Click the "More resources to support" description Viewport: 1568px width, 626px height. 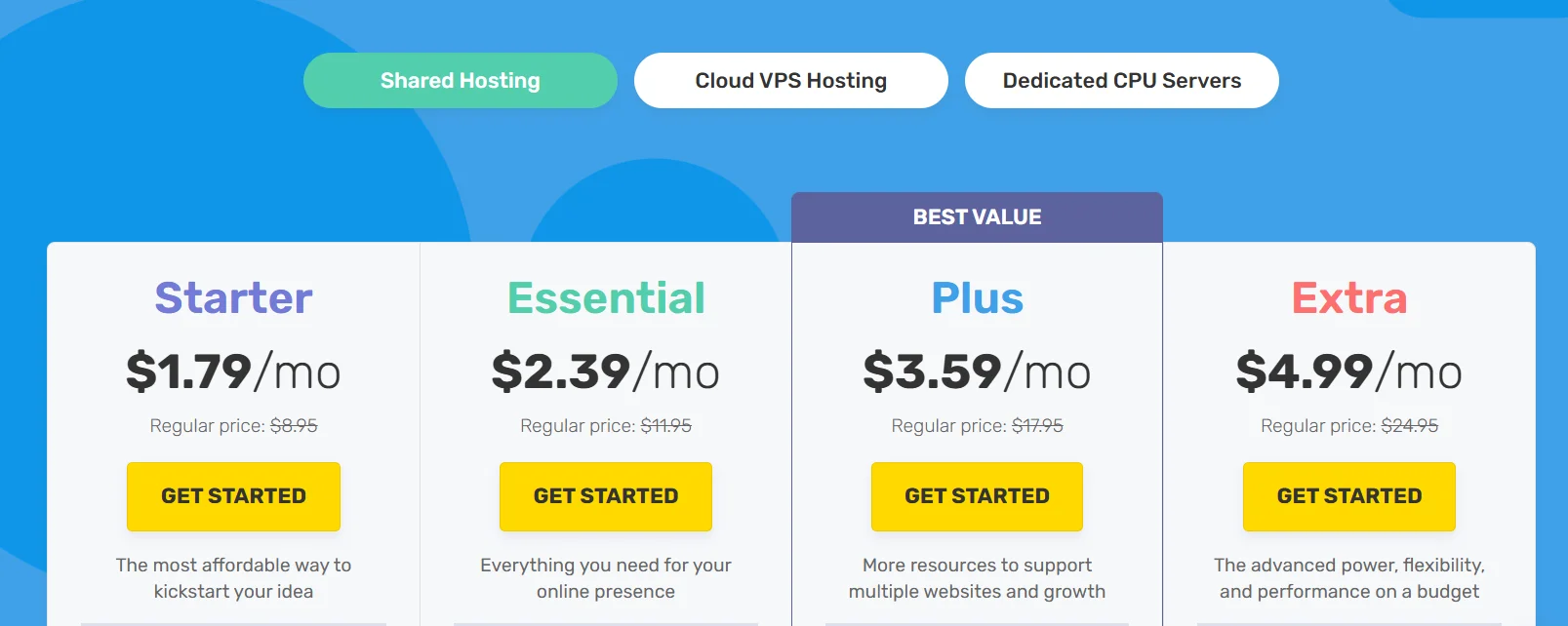tap(977, 566)
